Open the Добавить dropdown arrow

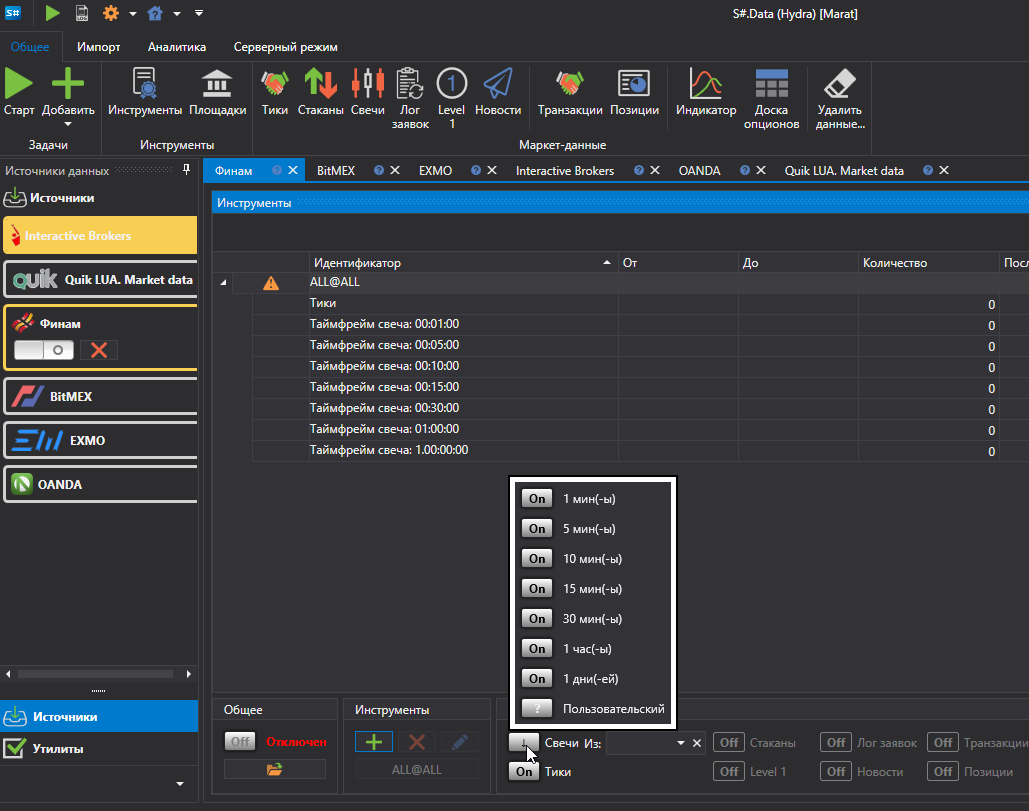68,124
